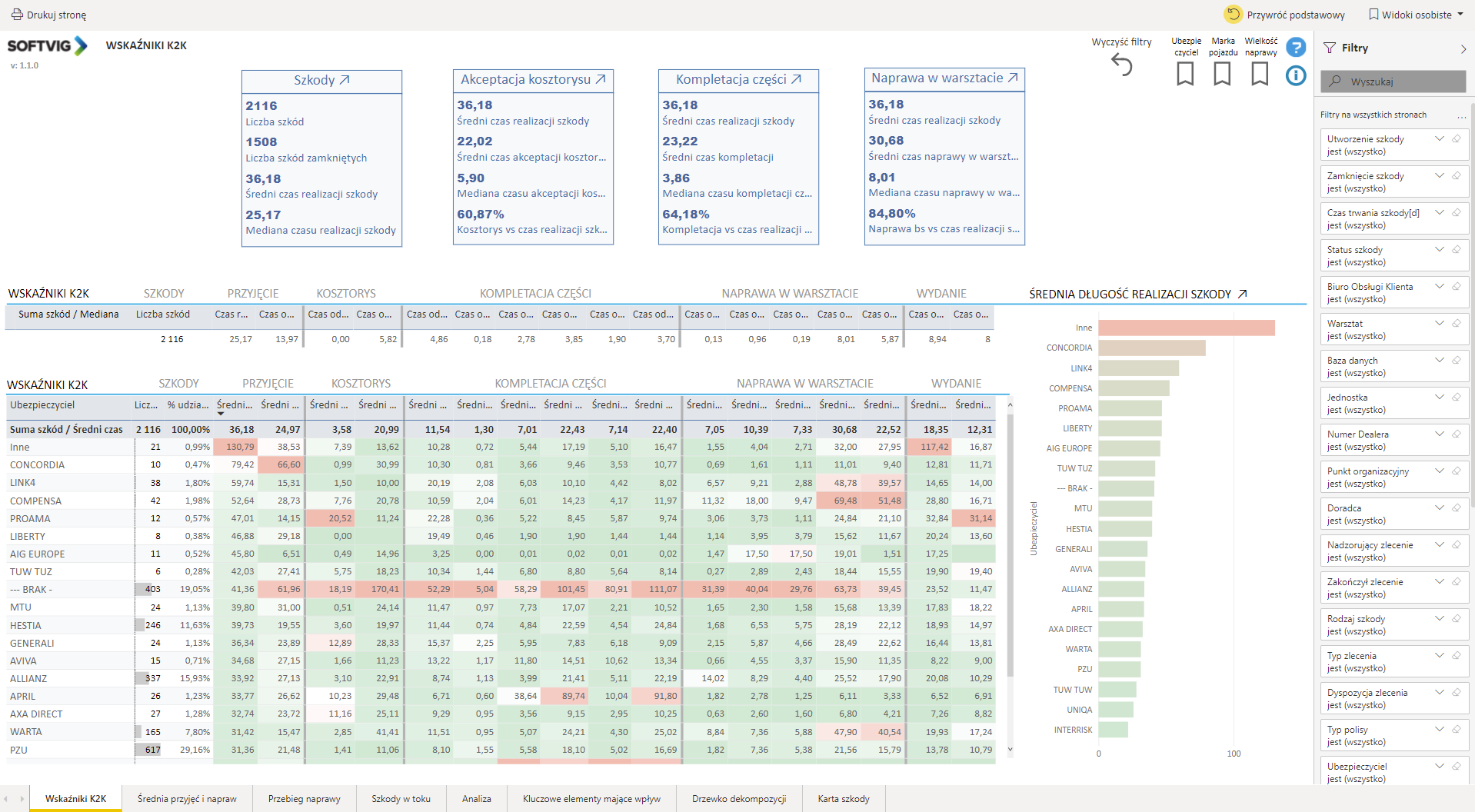Click the blue info circle icon

pyautogui.click(x=1296, y=75)
